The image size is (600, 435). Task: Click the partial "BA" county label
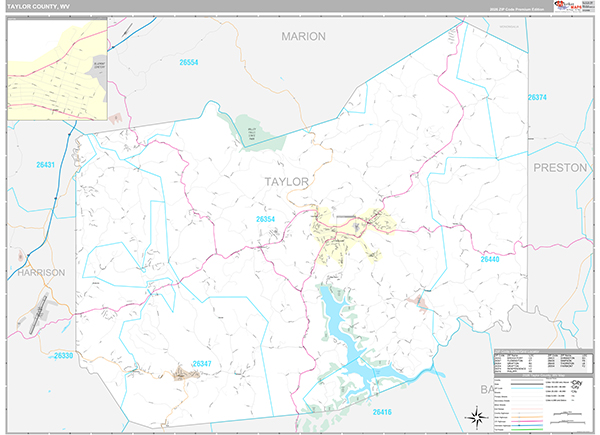(x=487, y=389)
